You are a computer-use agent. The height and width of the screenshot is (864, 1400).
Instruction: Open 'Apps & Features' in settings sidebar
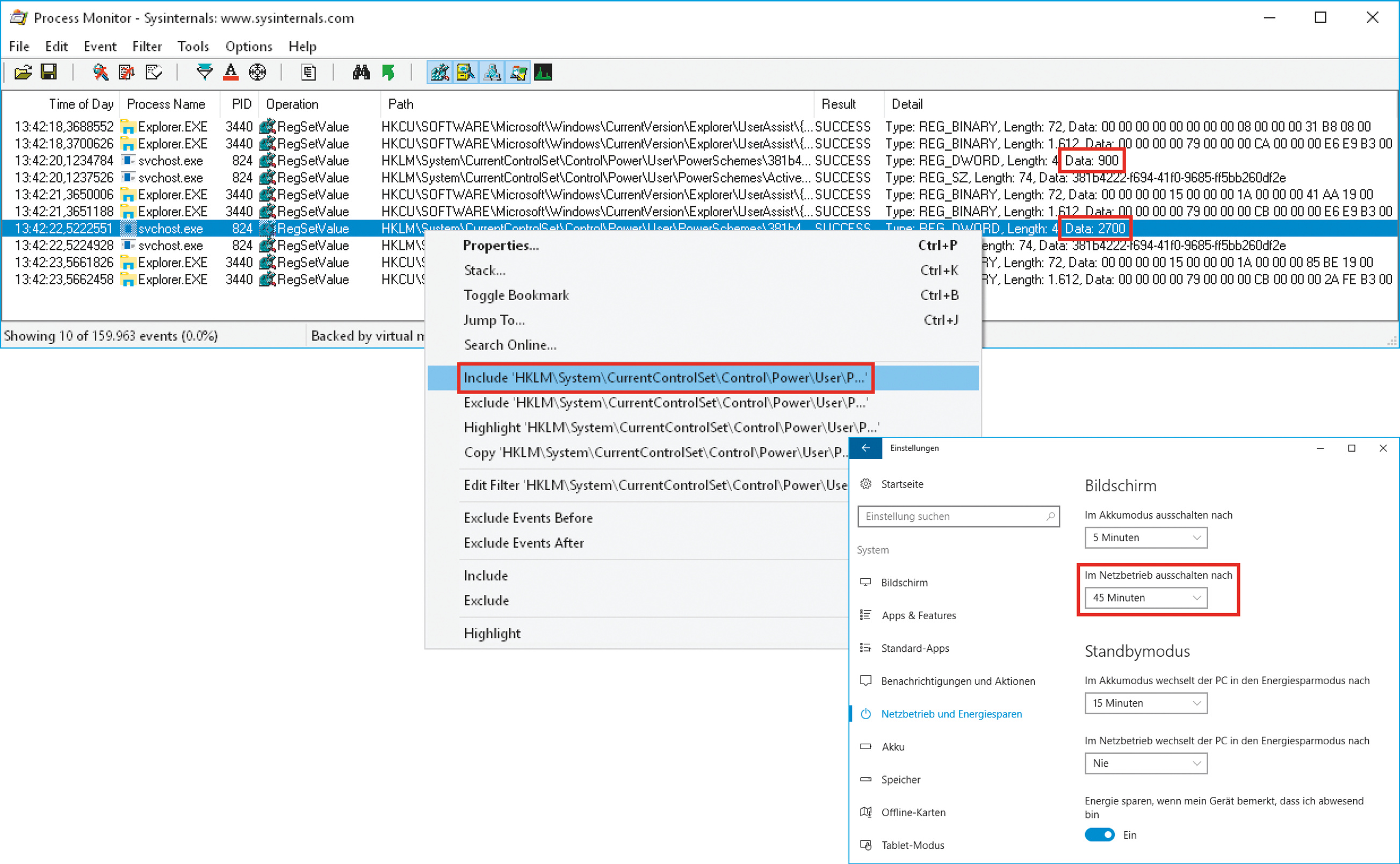coord(918,615)
